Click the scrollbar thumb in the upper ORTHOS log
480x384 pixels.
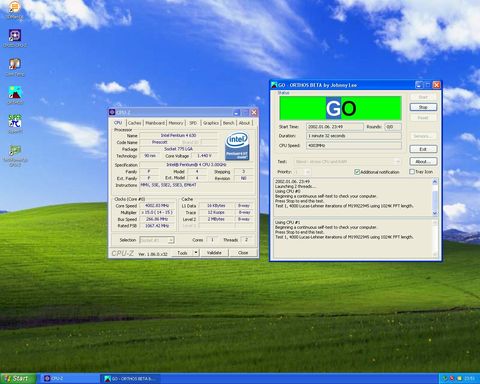tap(435, 199)
